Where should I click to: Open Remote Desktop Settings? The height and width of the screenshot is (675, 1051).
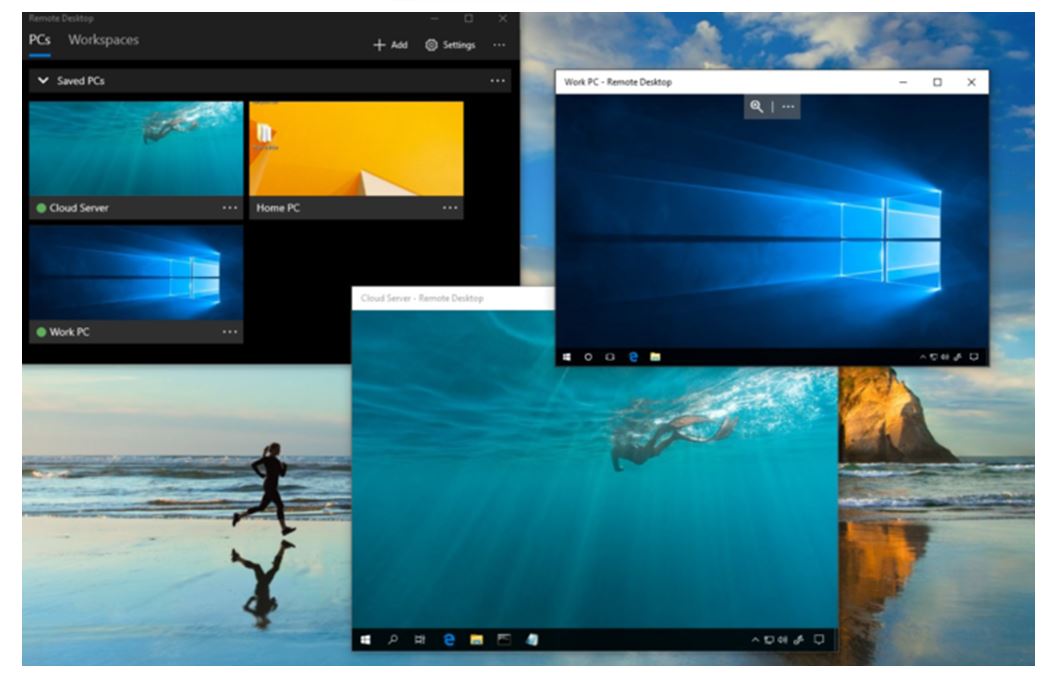(450, 45)
